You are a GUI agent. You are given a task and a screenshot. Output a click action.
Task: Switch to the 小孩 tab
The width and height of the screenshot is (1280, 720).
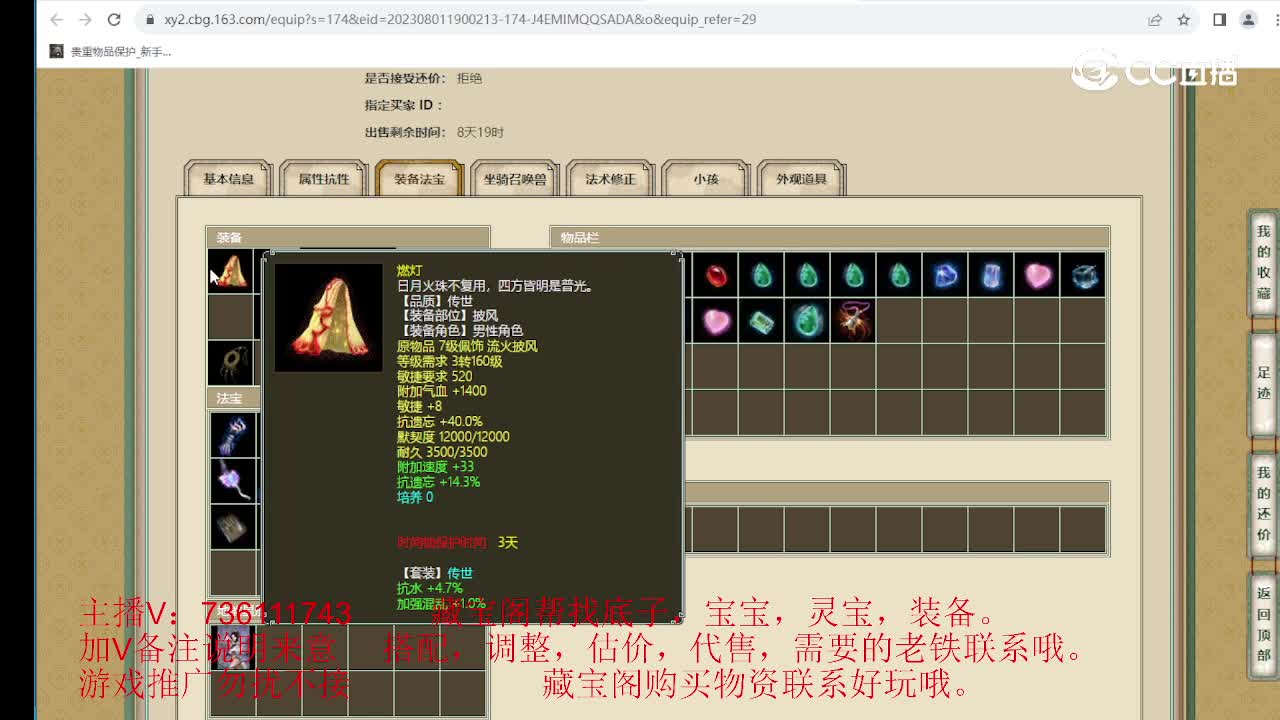tap(706, 179)
